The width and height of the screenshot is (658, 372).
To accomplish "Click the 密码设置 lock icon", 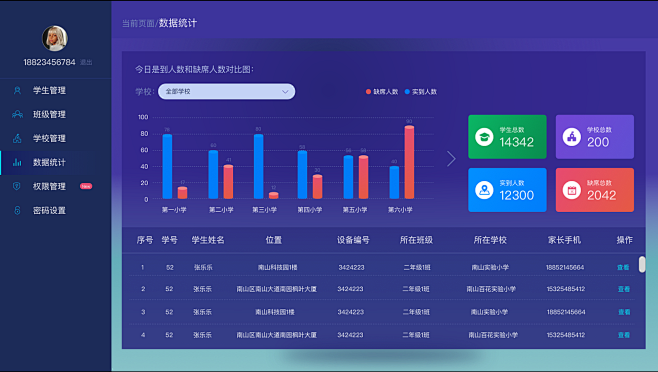I will click(x=17, y=210).
